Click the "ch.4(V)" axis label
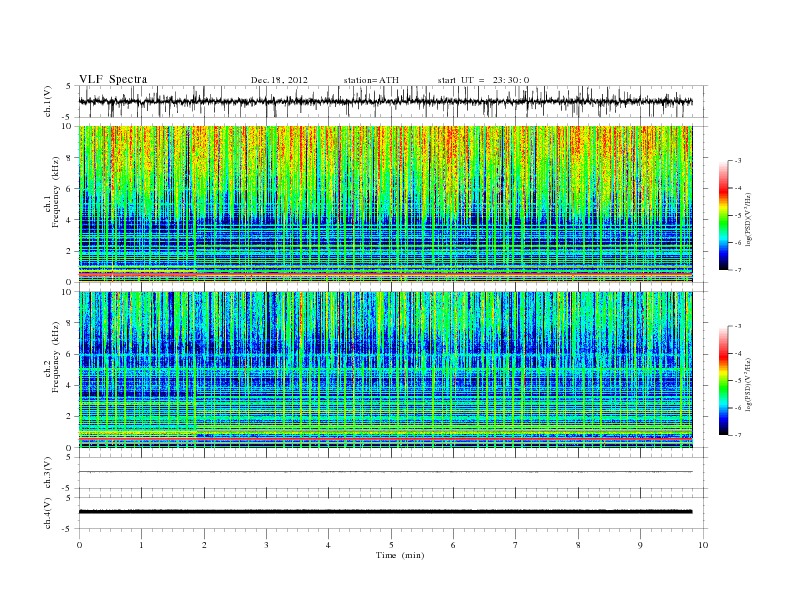 tap(48, 513)
